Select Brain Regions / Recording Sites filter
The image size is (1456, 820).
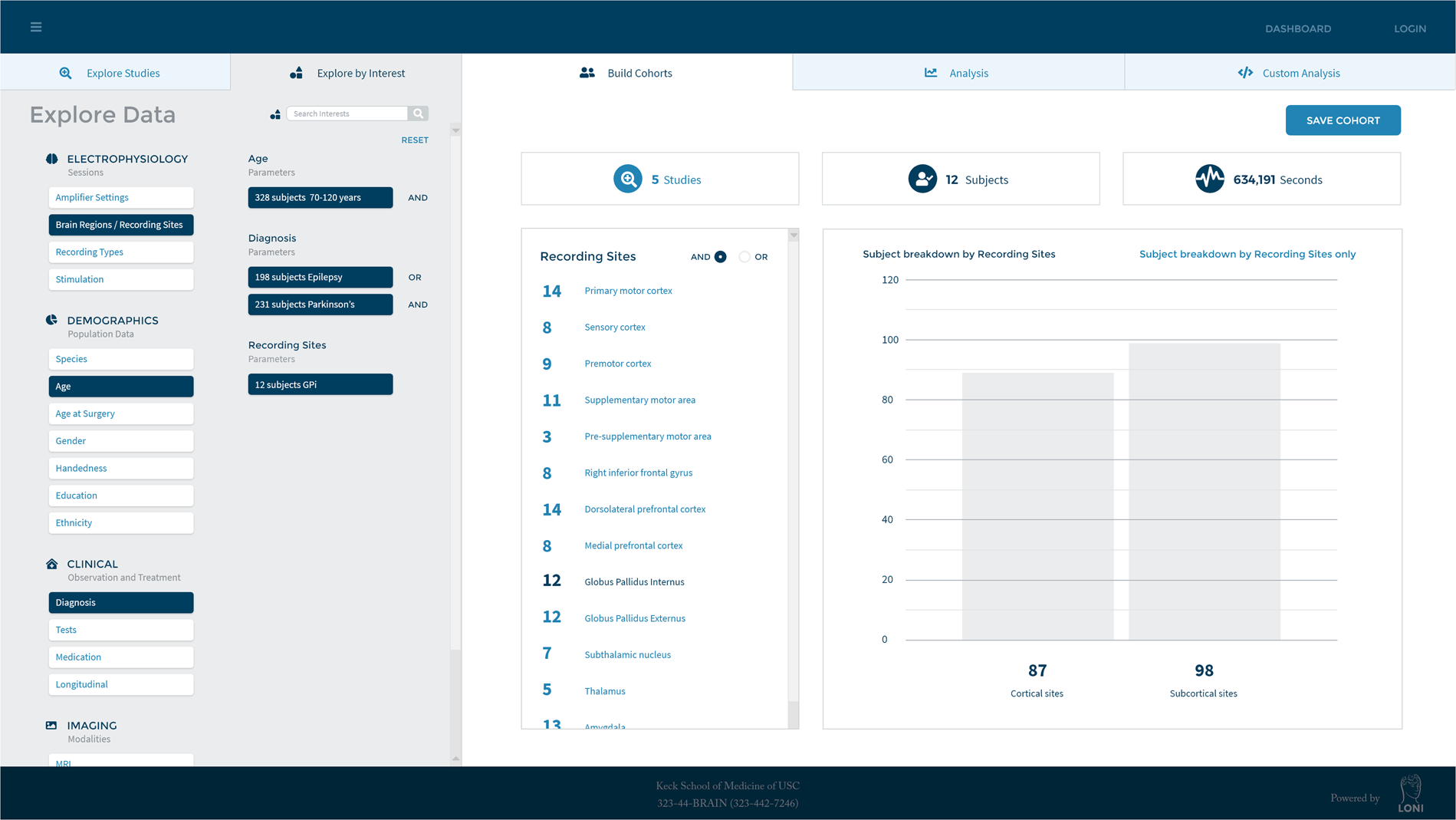click(x=121, y=225)
